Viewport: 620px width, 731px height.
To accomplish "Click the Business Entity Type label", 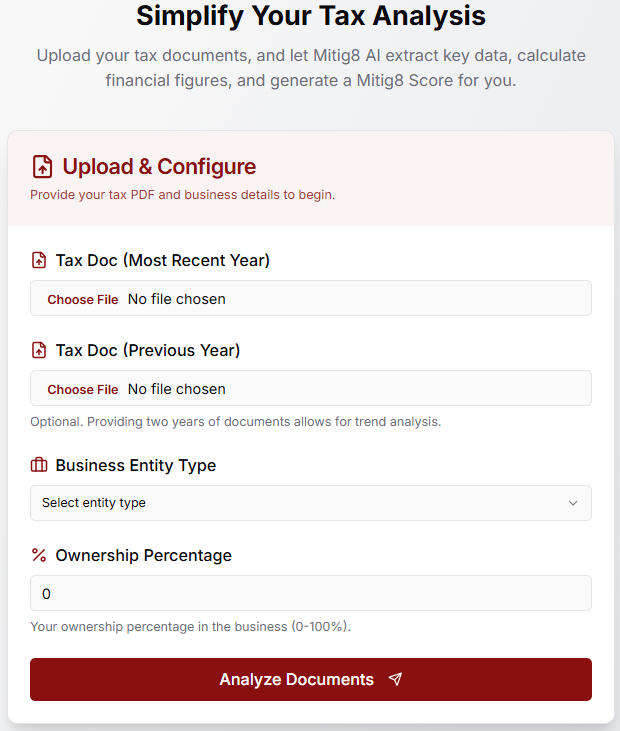I will click(x=136, y=466).
